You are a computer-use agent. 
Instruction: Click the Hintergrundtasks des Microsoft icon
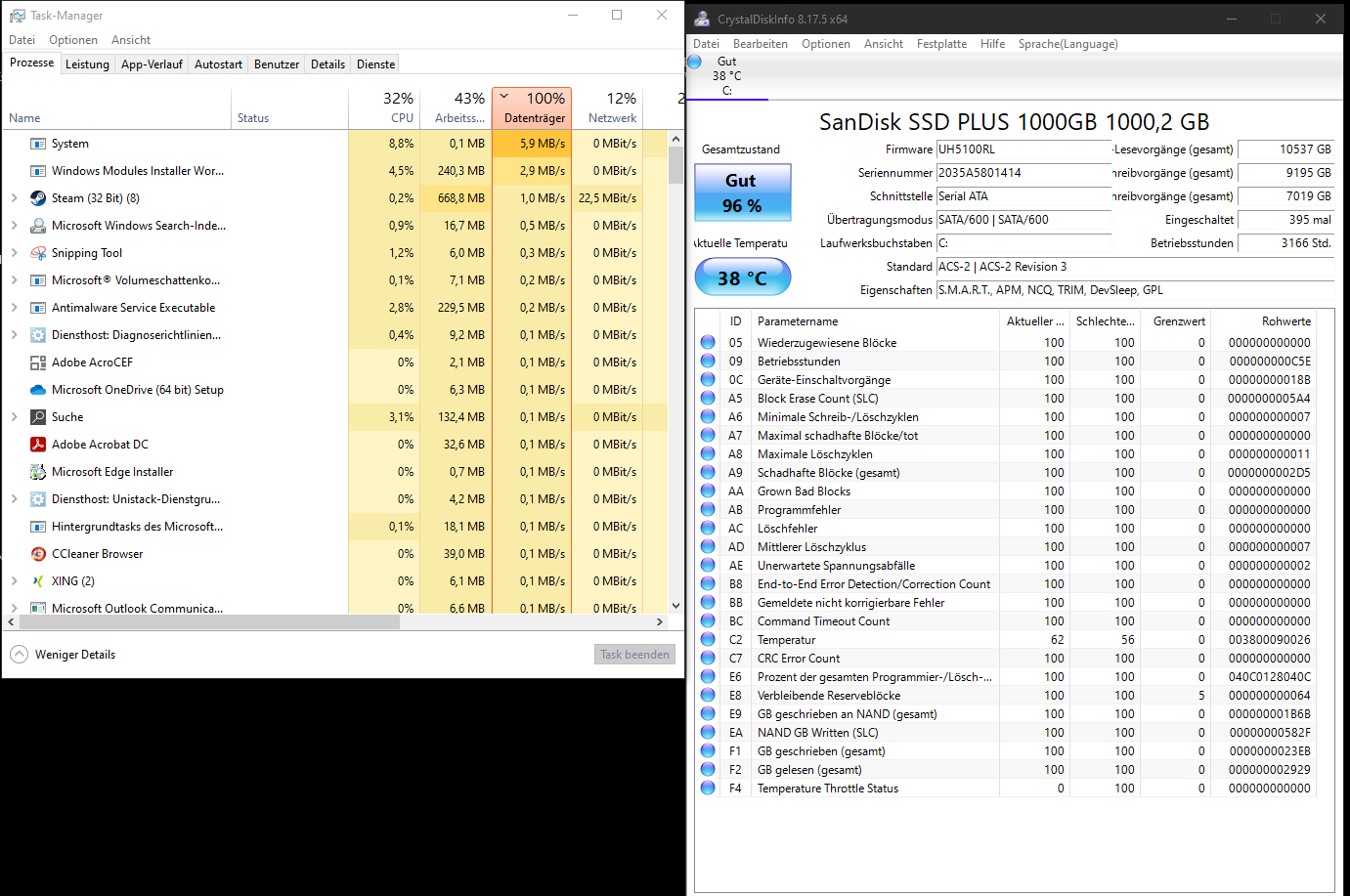pyautogui.click(x=38, y=527)
